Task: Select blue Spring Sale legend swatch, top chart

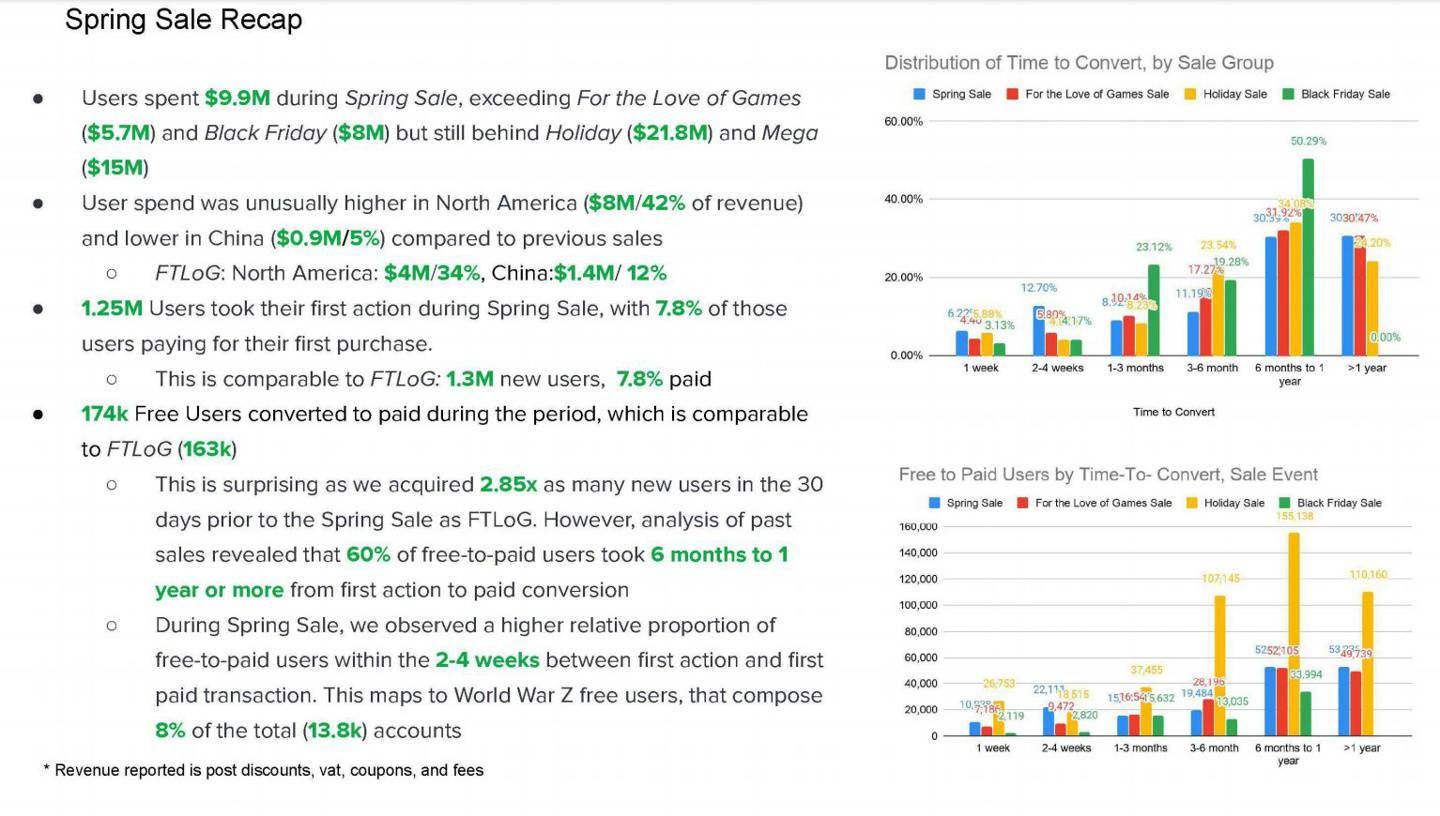Action: (x=919, y=94)
